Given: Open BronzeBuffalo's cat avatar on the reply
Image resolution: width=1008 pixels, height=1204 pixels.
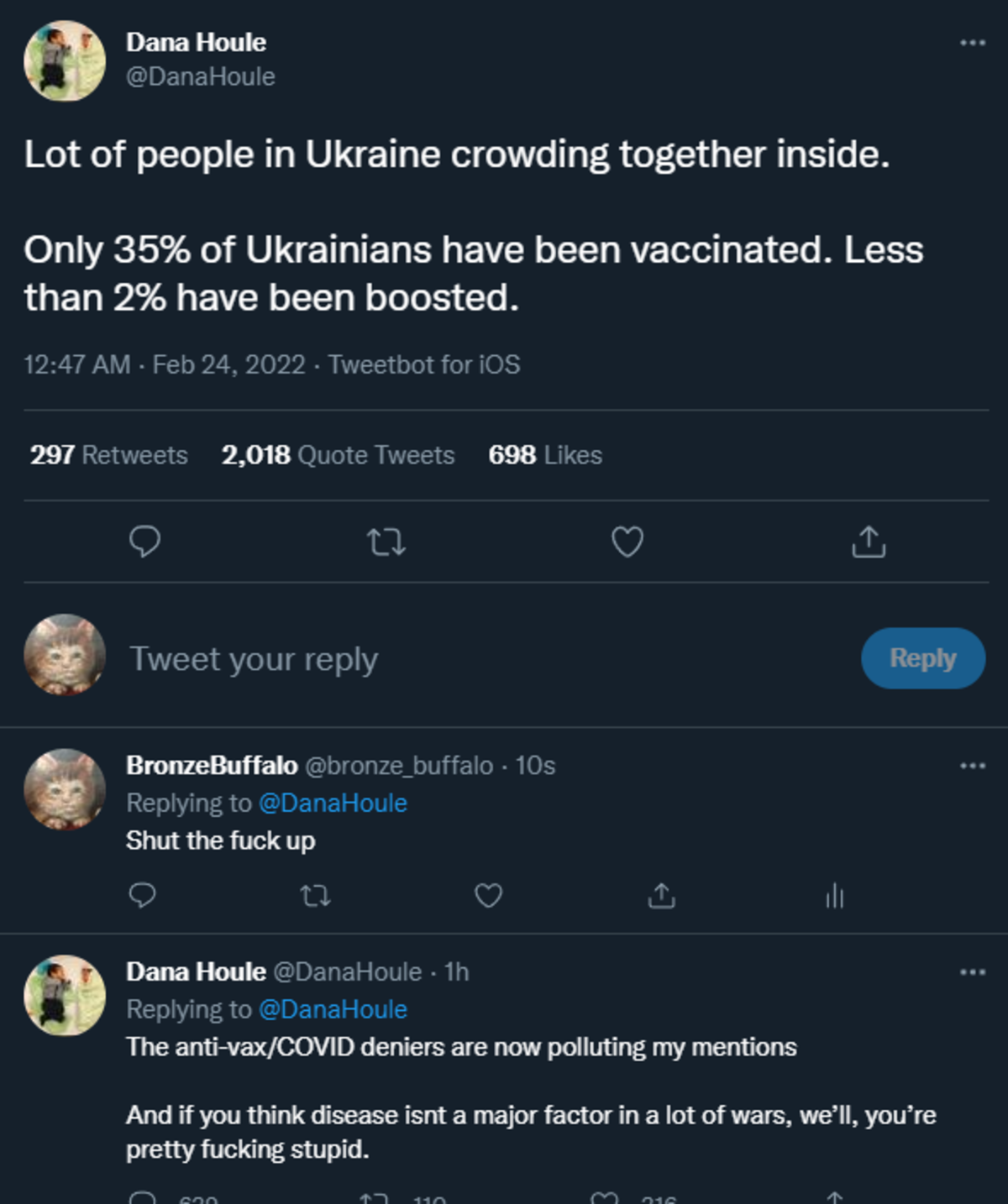Looking at the screenshot, I should pos(65,789).
